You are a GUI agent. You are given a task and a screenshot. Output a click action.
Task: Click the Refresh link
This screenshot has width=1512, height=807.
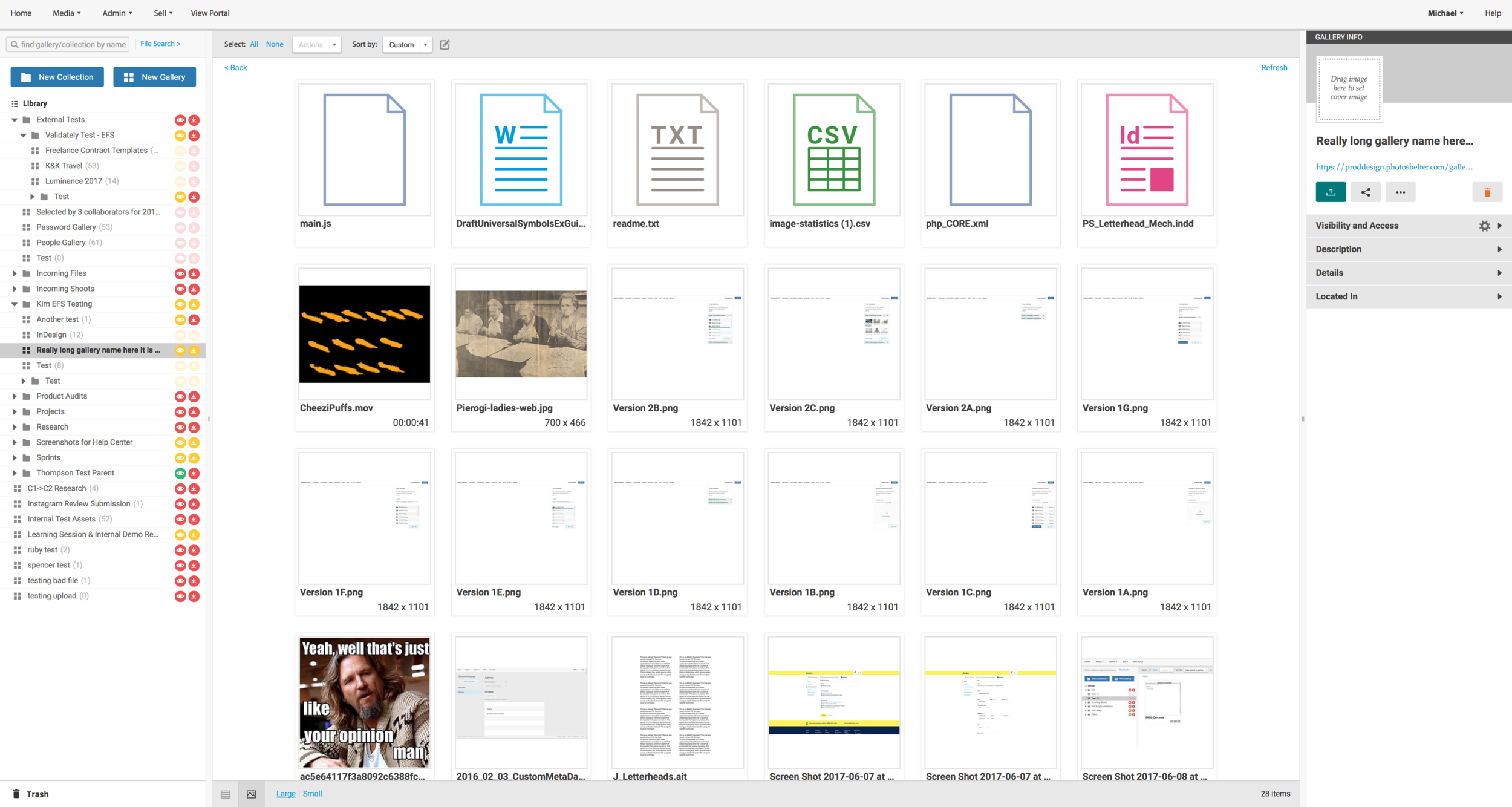1274,68
